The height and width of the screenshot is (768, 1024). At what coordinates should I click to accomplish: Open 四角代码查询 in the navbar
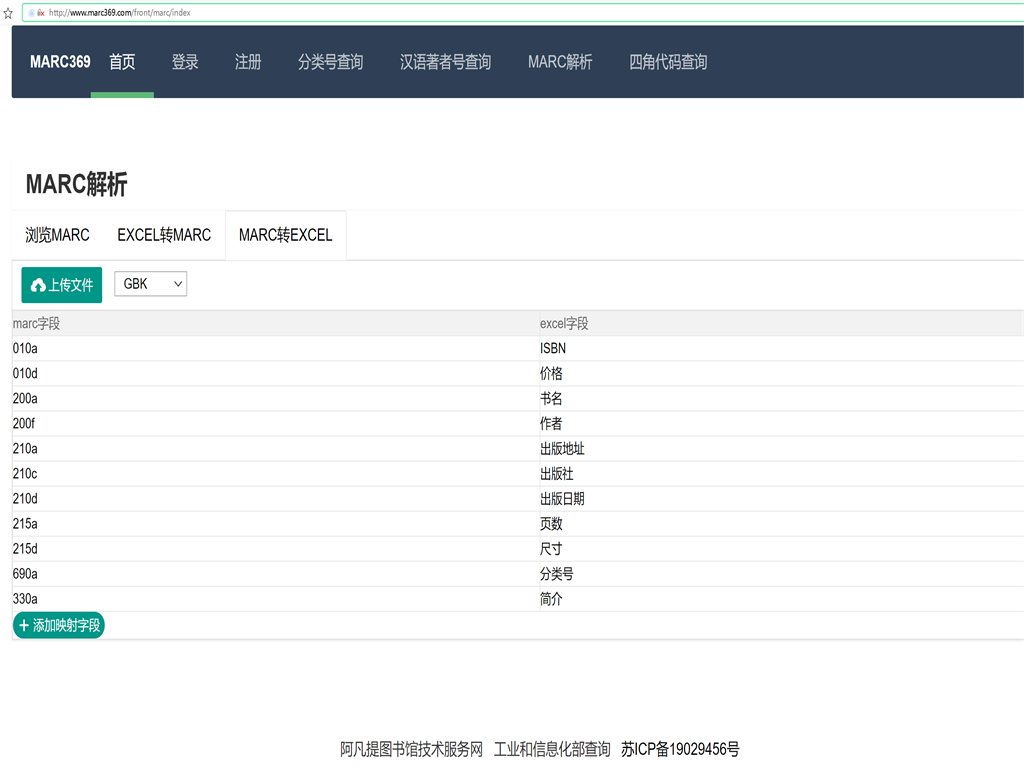(668, 62)
